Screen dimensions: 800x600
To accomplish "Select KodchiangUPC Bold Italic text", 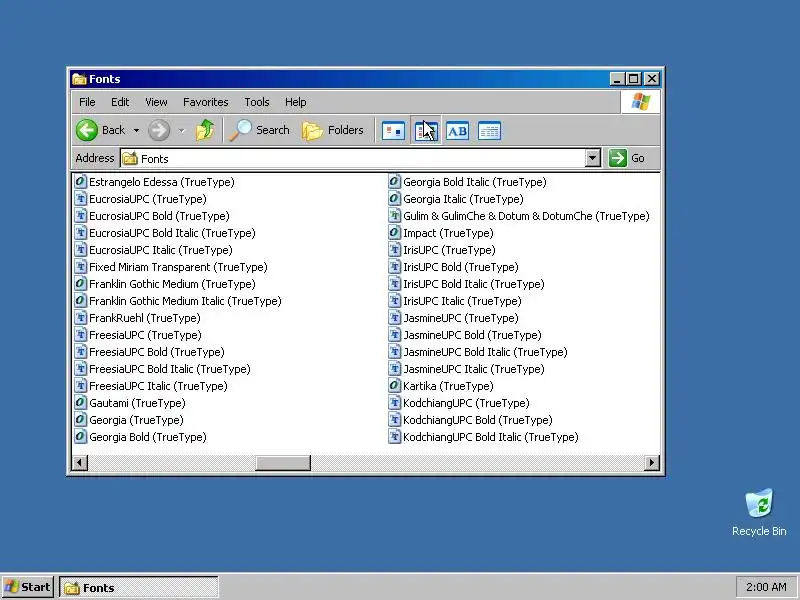I will point(491,437).
